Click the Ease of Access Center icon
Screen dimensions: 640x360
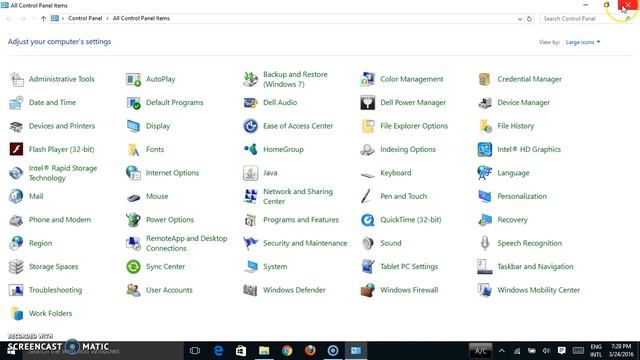[250, 126]
